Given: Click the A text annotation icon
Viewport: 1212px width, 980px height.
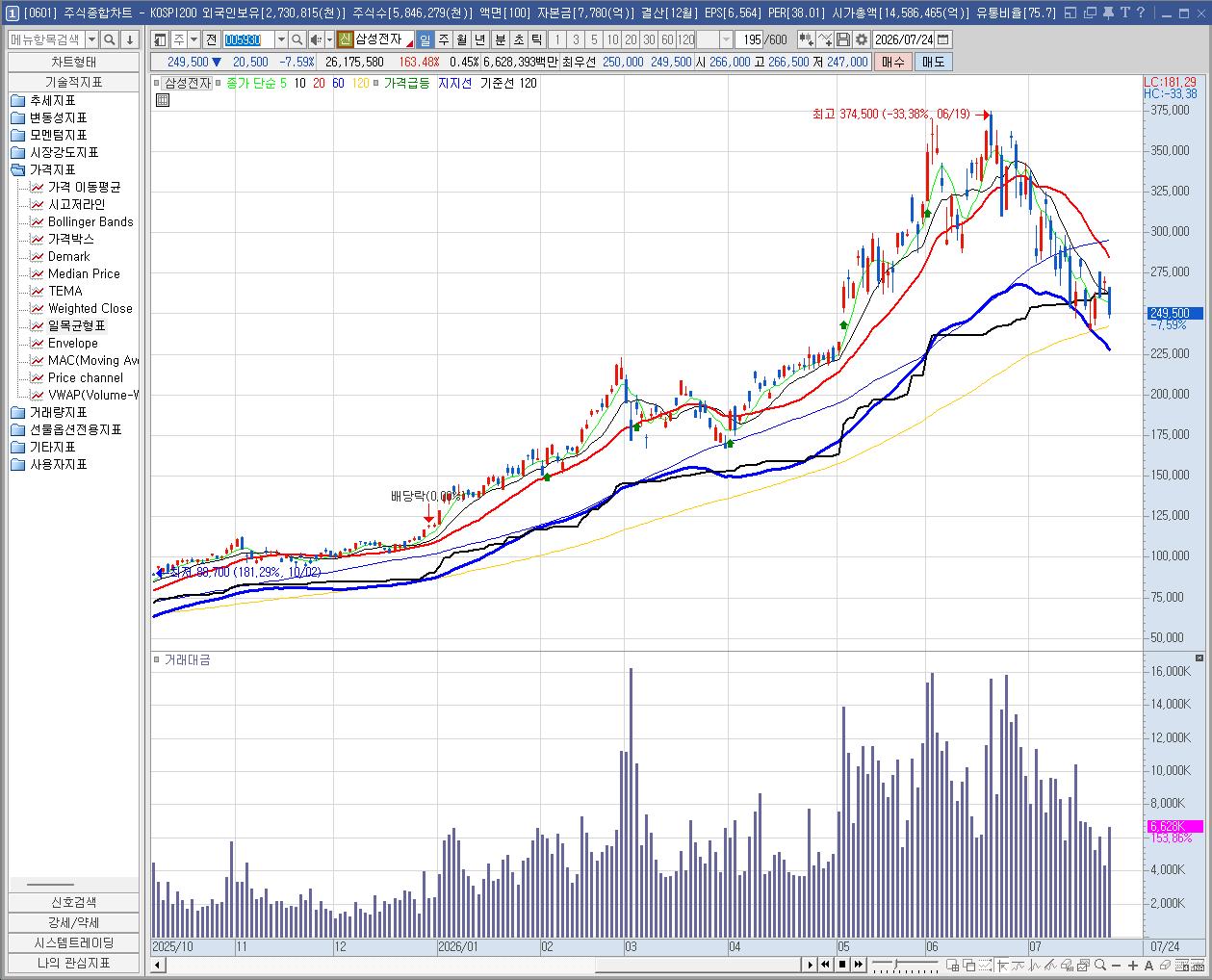Looking at the screenshot, I should (1149, 965).
